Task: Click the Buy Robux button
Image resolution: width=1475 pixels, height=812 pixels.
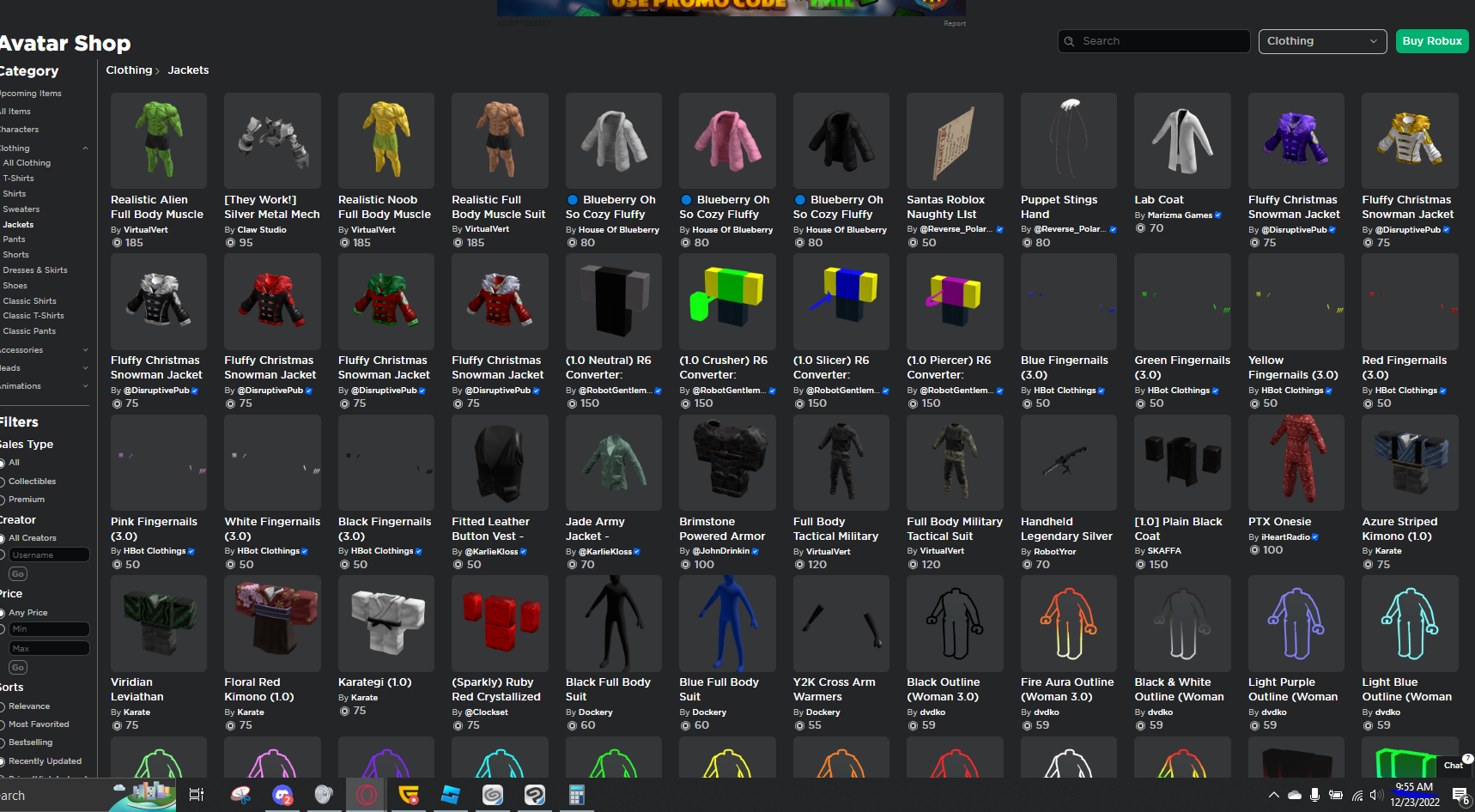Action: [x=1432, y=41]
